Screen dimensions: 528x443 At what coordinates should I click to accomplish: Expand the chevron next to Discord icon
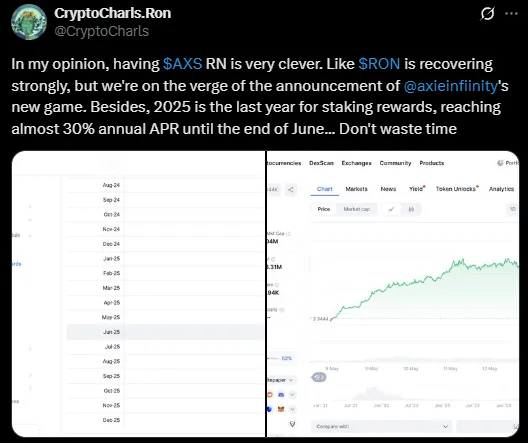(292, 395)
